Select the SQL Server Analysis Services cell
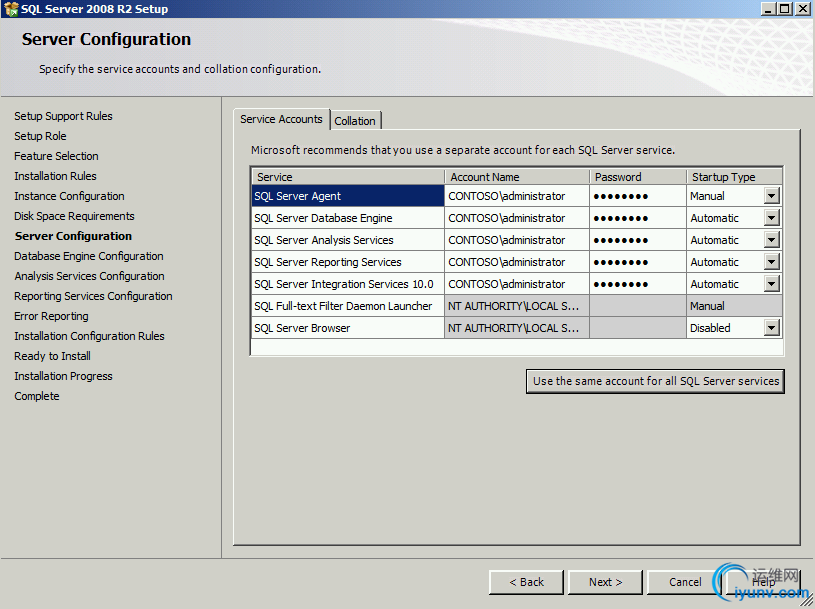 [348, 240]
